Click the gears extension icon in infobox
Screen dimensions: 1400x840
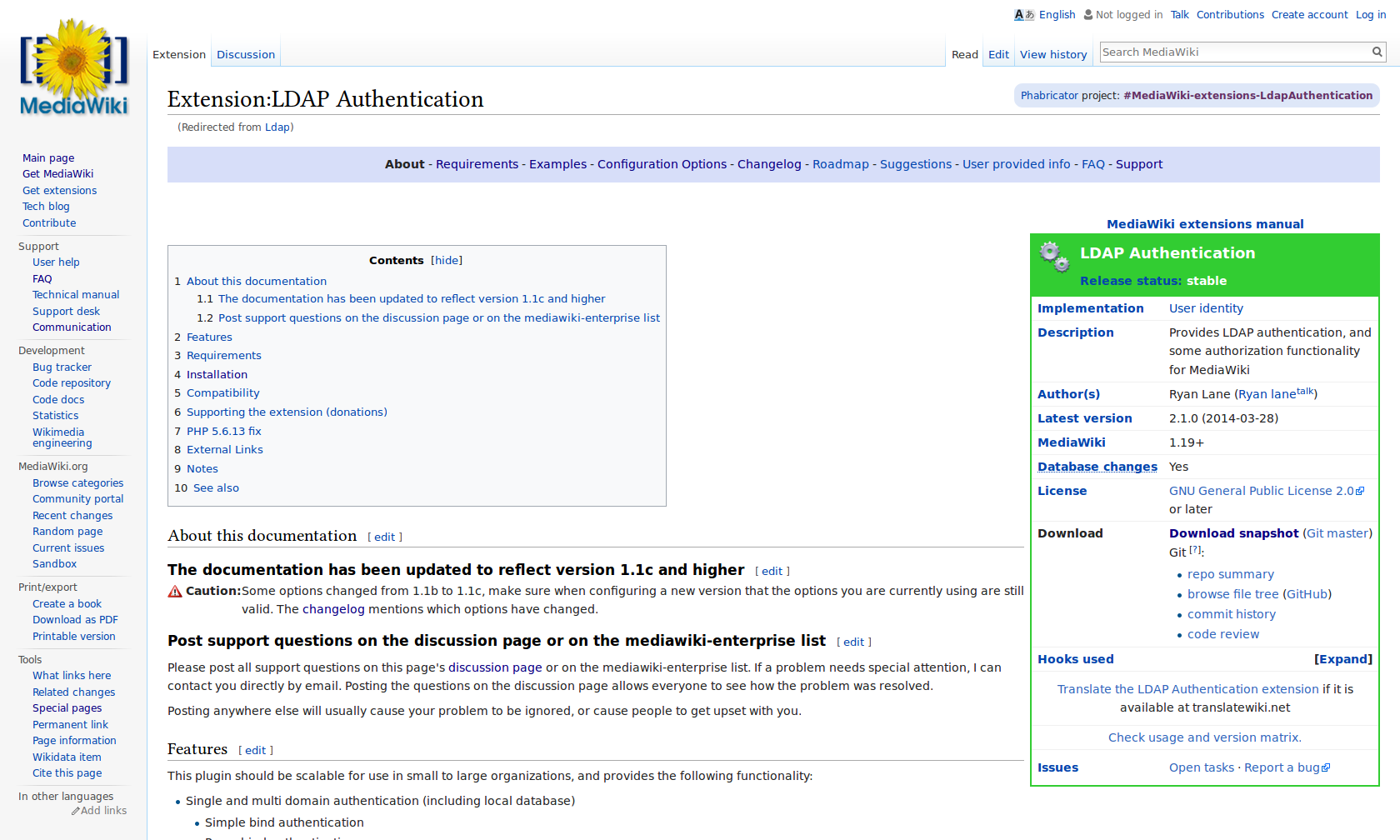1054,257
